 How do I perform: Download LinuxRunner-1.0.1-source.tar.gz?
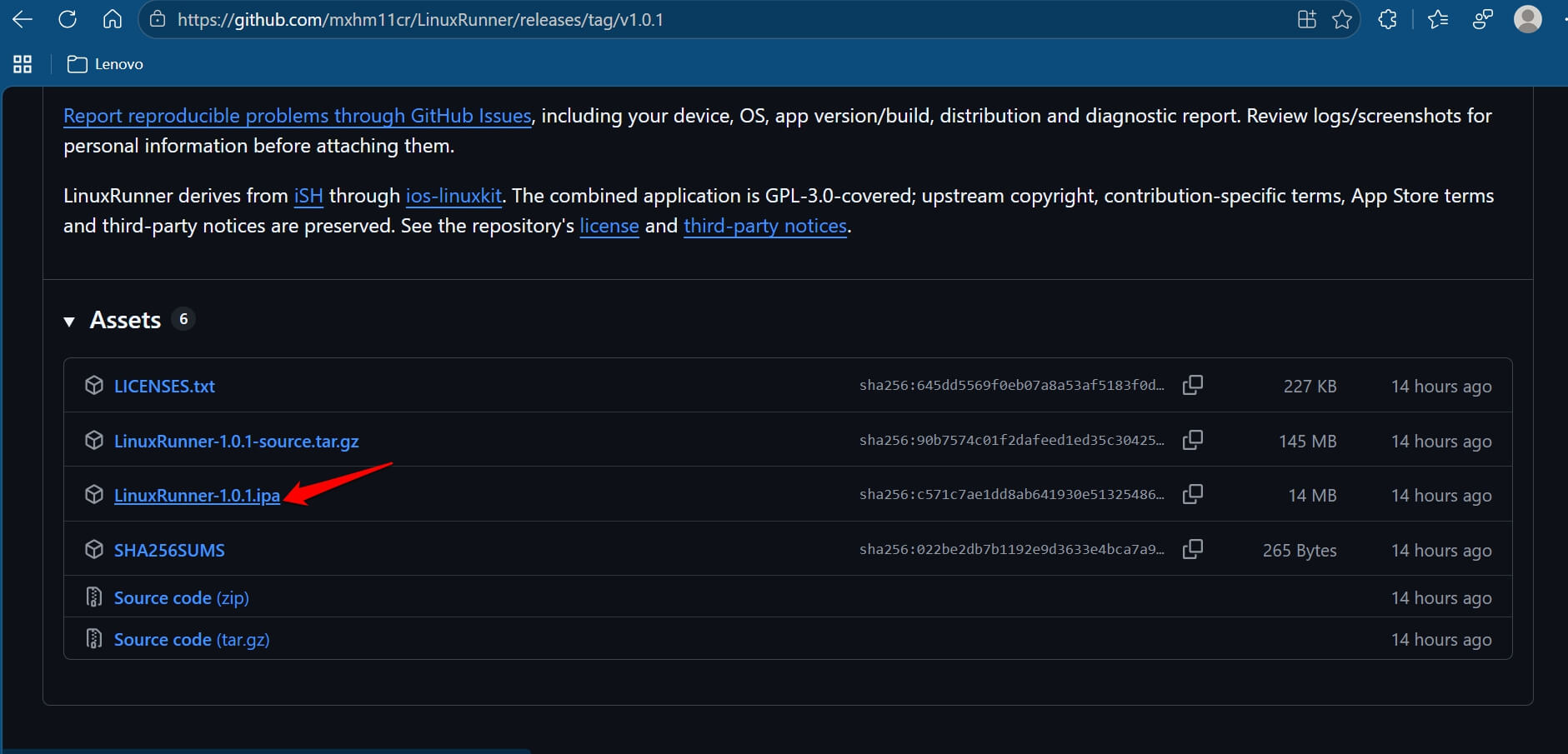(237, 442)
